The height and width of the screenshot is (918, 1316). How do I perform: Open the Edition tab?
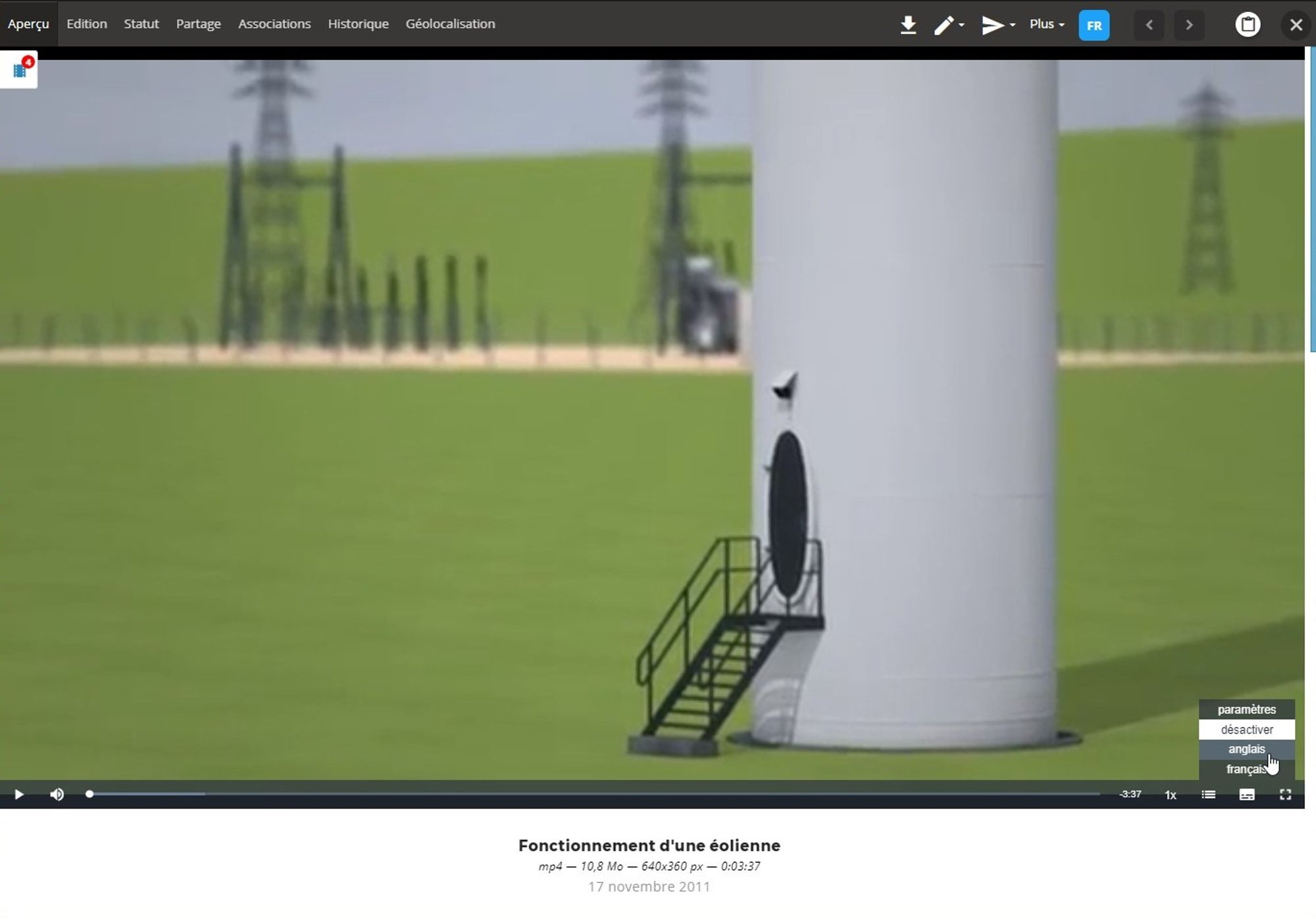pyautogui.click(x=87, y=24)
